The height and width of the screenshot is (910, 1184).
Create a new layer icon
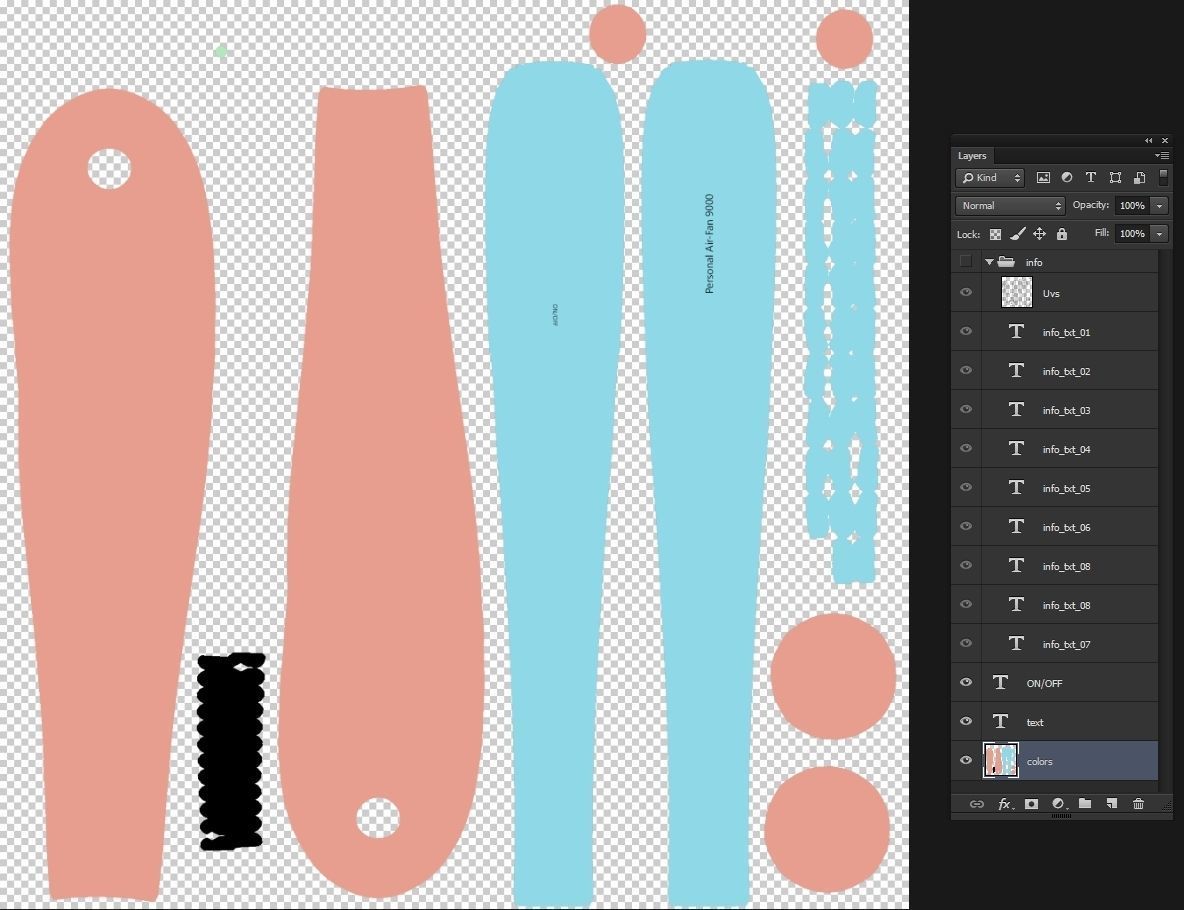[1112, 804]
